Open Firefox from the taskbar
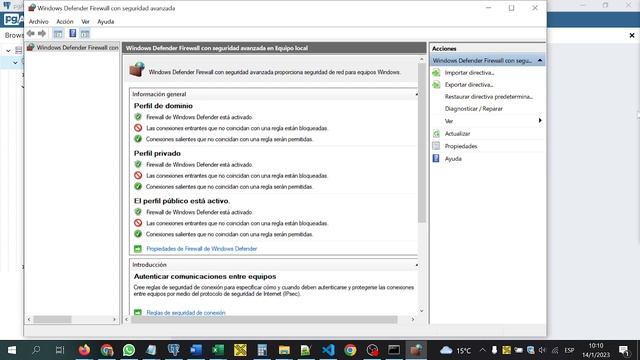This screenshot has width=640, height=360. (84, 350)
